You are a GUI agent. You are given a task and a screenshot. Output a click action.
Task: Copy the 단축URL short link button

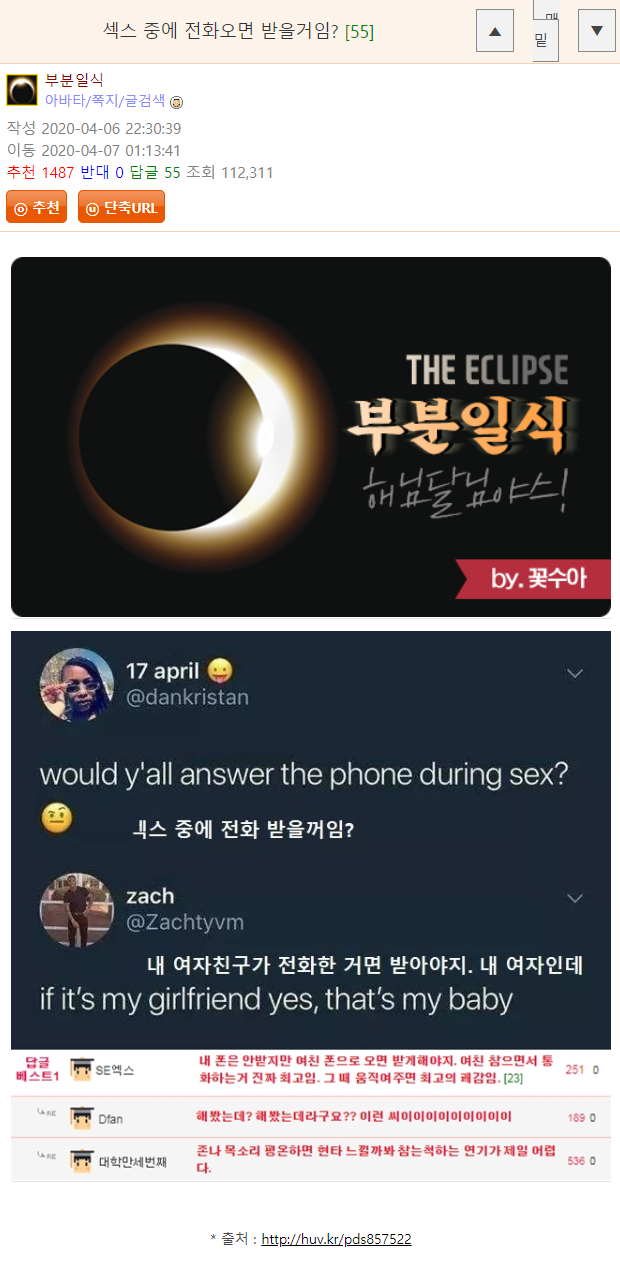point(121,207)
